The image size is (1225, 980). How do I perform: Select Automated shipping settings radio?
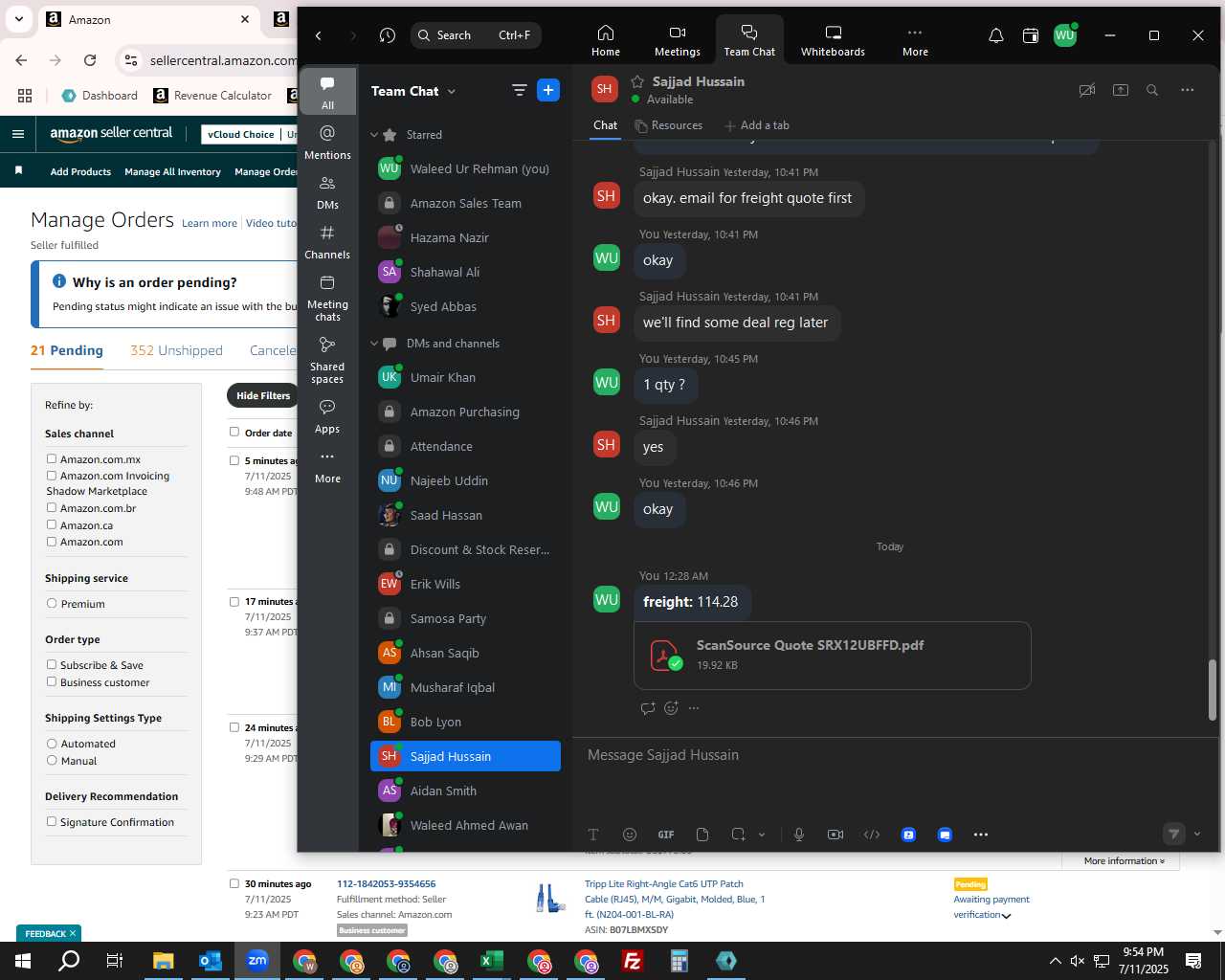point(52,744)
